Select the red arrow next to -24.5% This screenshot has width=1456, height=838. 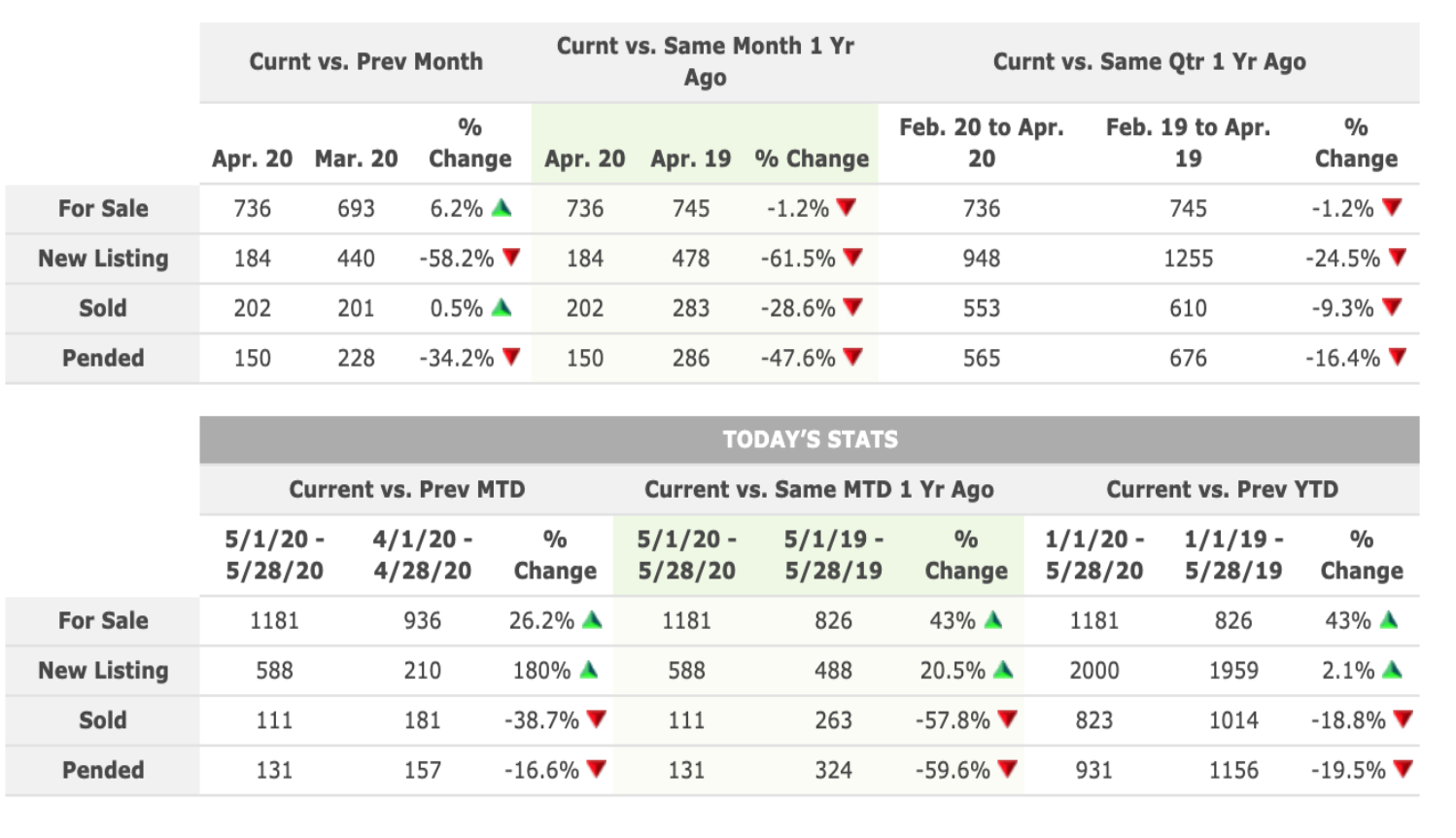pyautogui.click(x=1398, y=258)
